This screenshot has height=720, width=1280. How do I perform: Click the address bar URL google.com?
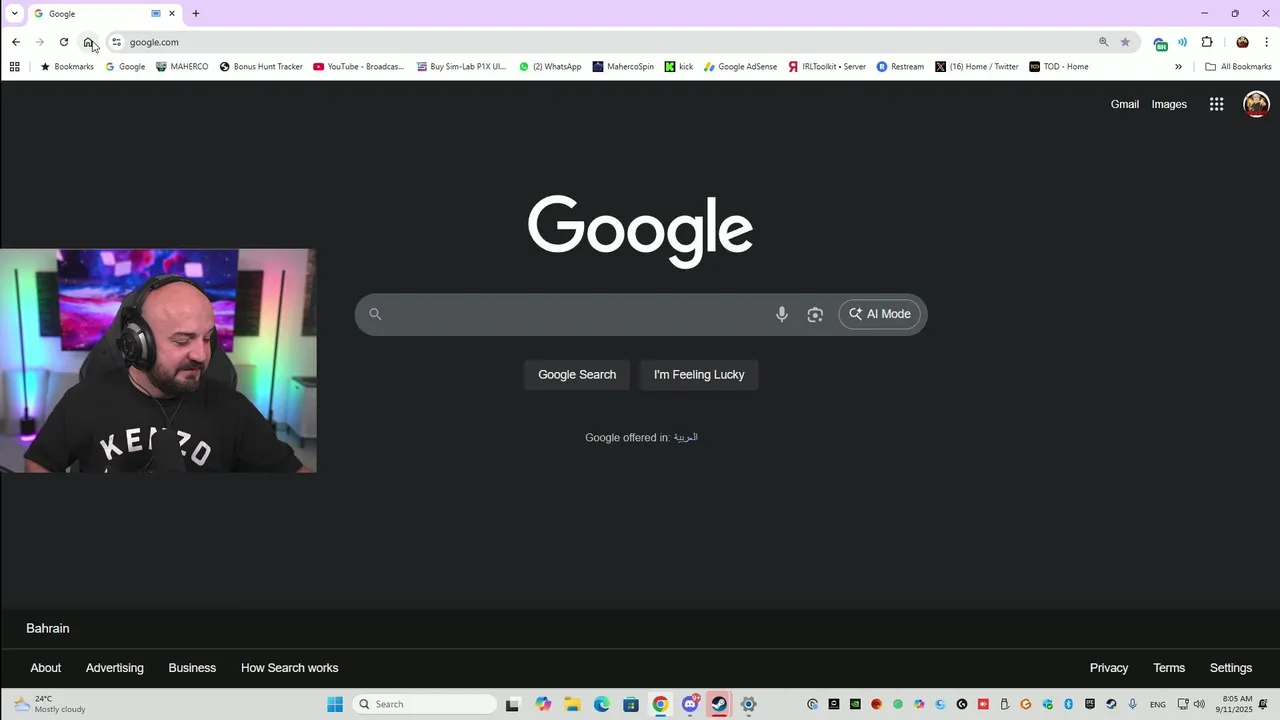(154, 42)
